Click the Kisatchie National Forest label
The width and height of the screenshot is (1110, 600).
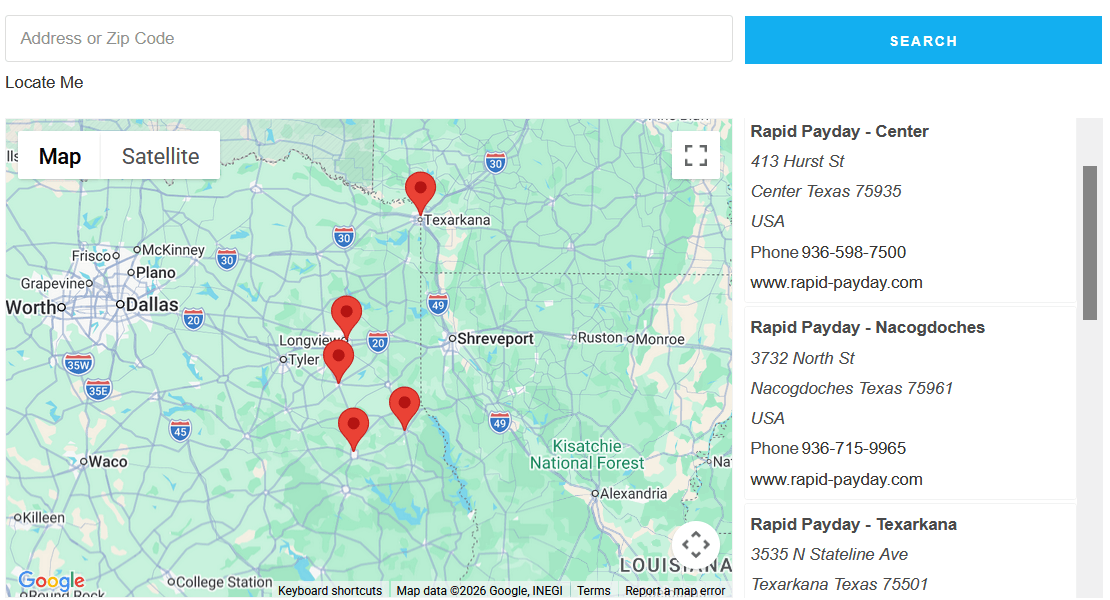pyautogui.click(x=587, y=454)
